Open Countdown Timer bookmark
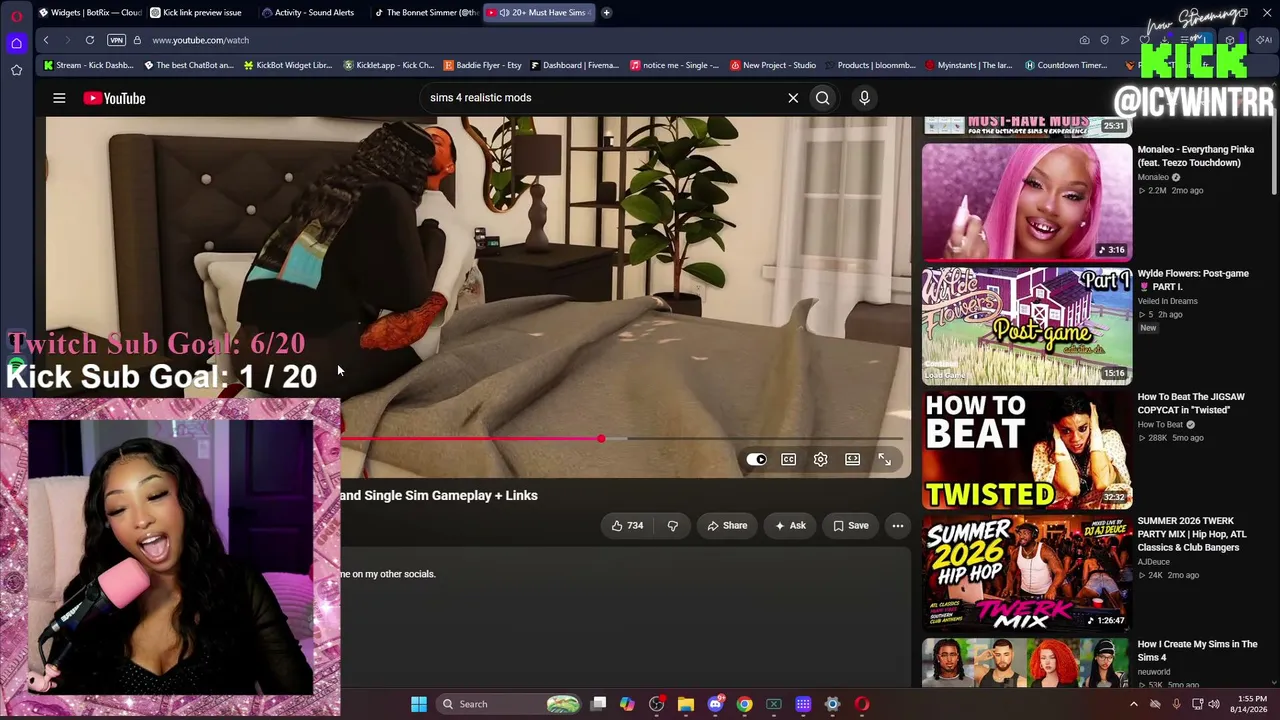This screenshot has height=720, width=1280. coord(1066,66)
